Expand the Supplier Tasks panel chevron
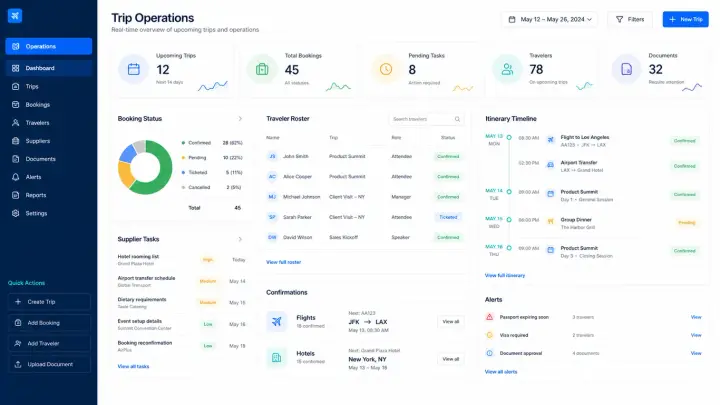This screenshot has height=405, width=720. (x=240, y=239)
